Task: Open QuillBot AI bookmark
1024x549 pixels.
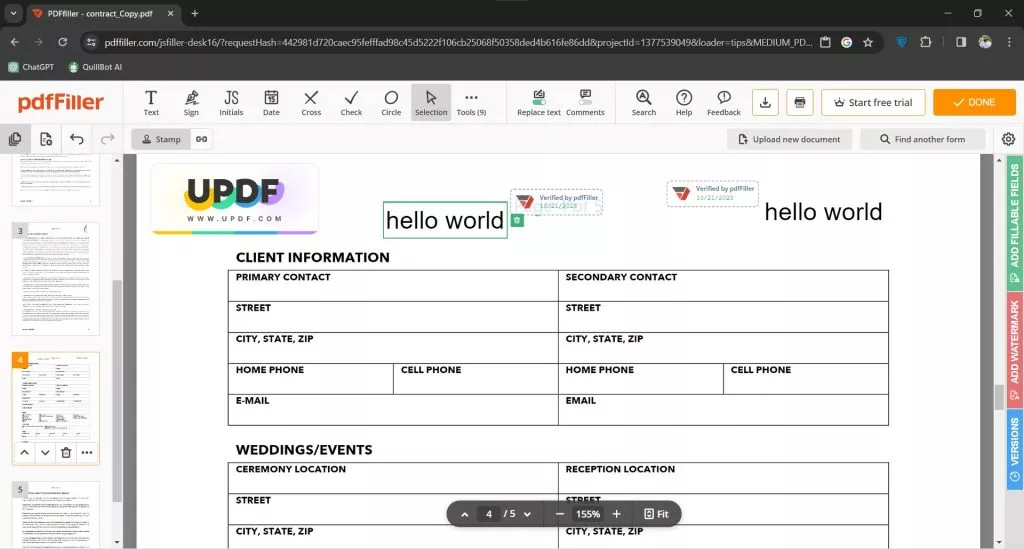Action: tap(96, 67)
